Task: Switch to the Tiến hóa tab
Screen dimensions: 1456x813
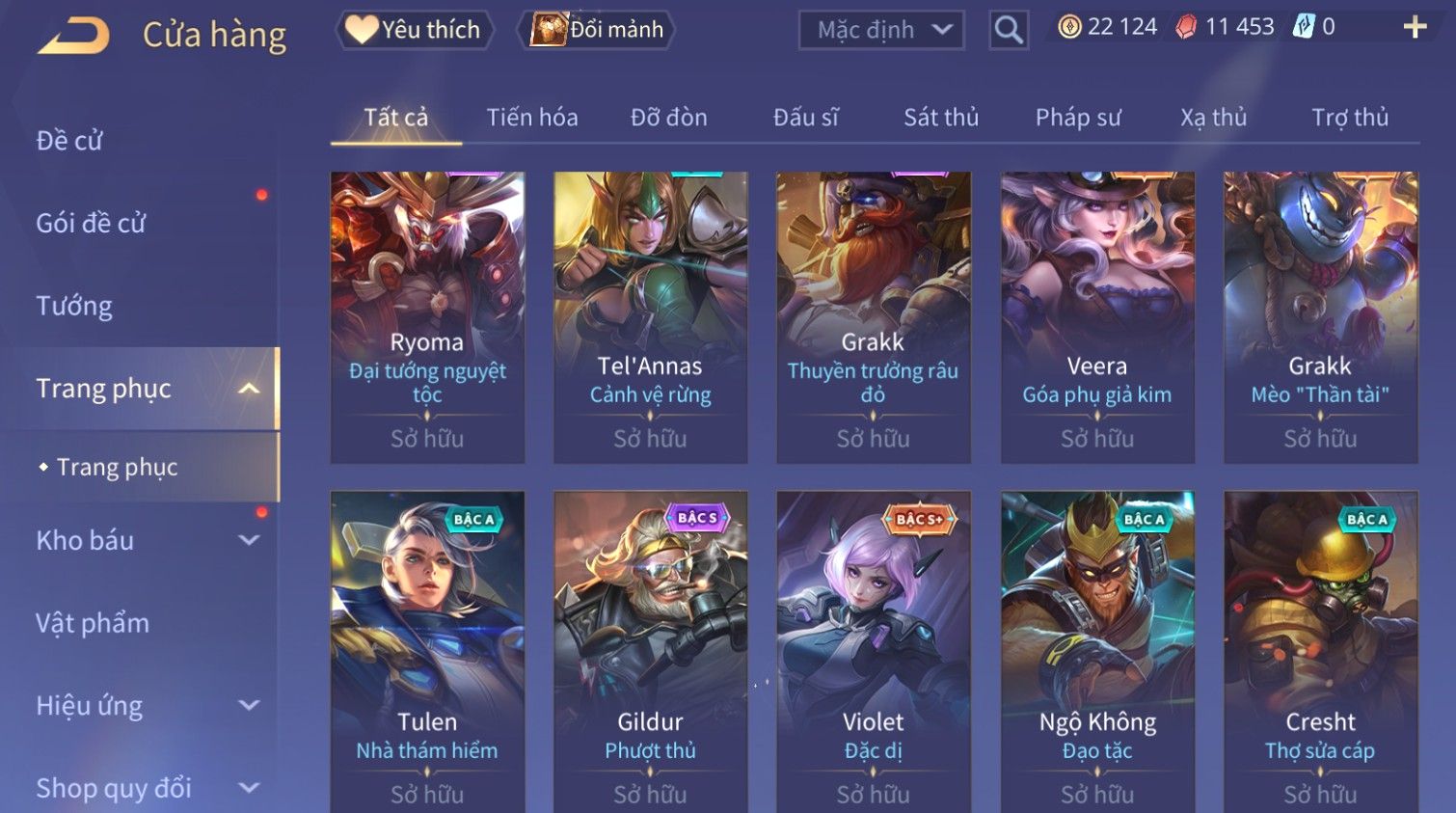Action: point(532,118)
